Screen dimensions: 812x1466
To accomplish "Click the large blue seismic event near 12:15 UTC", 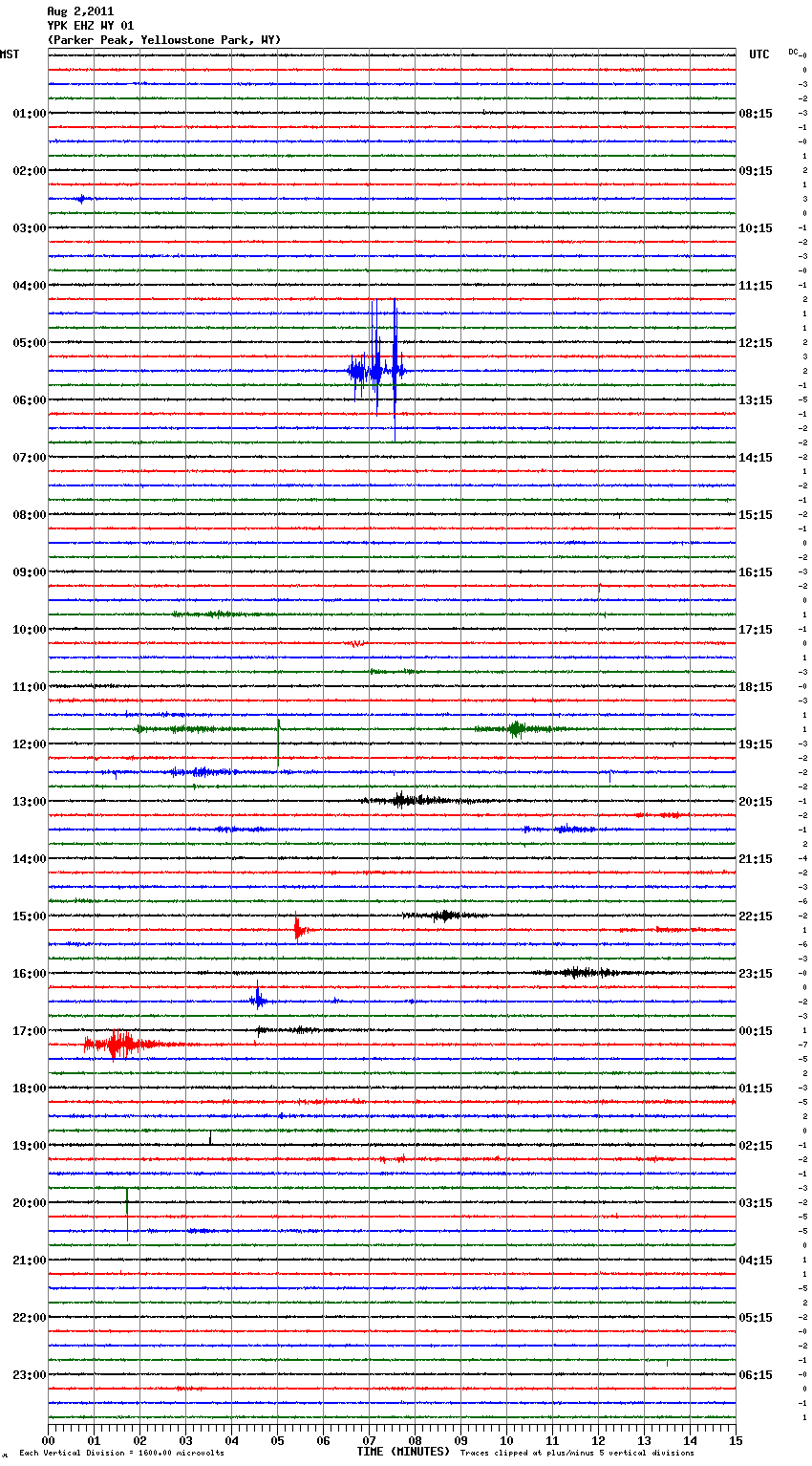I will tap(377, 370).
